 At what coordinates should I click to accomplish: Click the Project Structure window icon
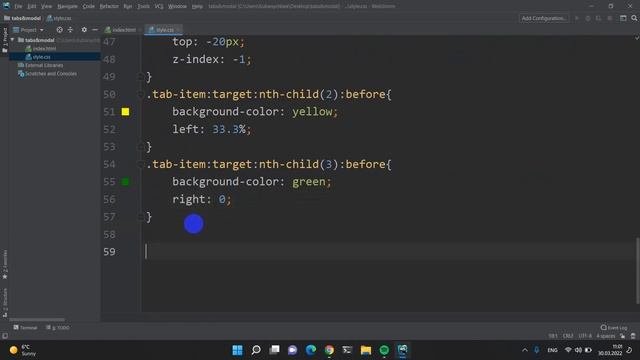(623, 18)
